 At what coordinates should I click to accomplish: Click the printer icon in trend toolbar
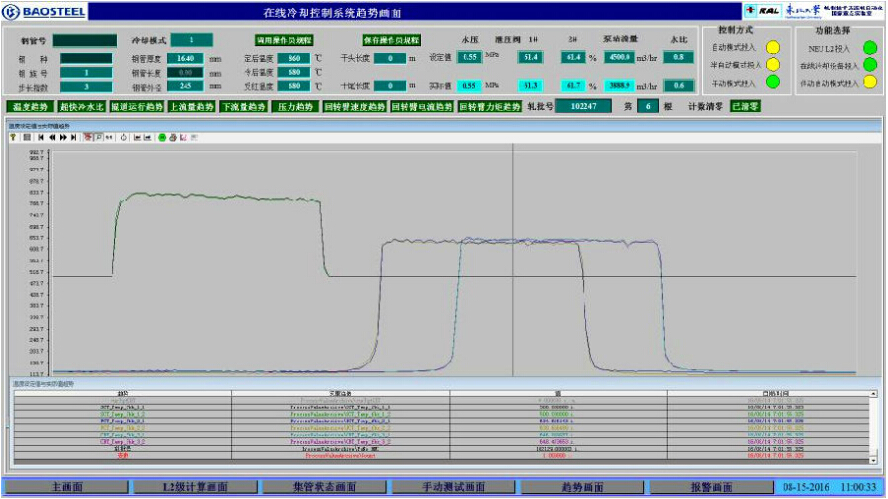172,137
